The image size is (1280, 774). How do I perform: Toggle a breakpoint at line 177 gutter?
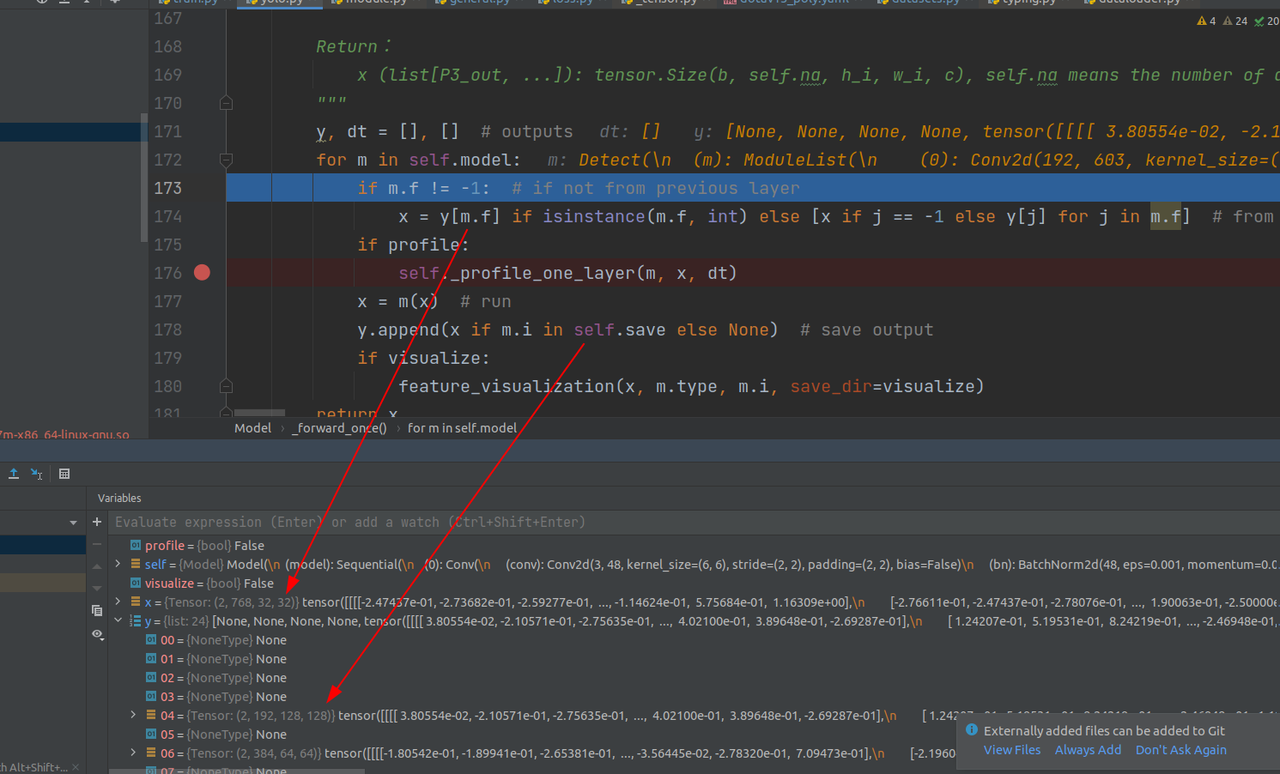point(202,301)
